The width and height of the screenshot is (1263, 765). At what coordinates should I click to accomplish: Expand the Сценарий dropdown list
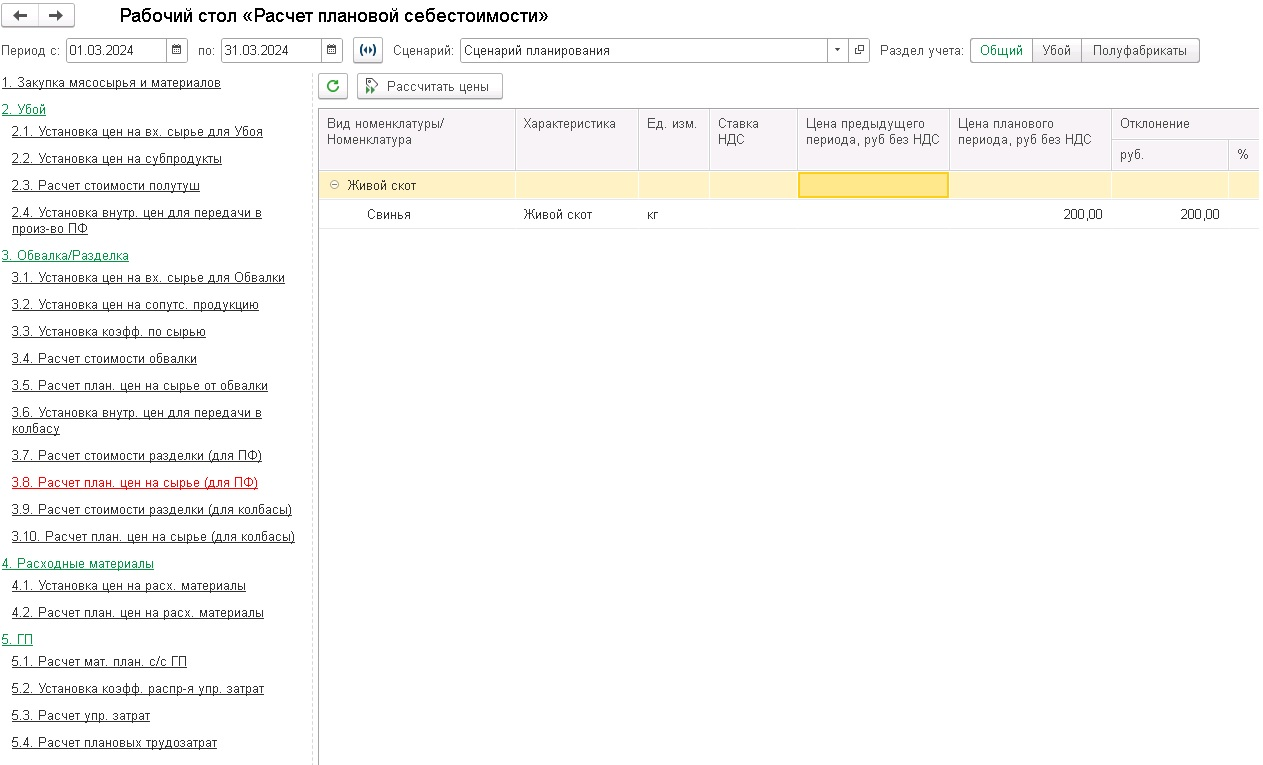click(x=837, y=50)
